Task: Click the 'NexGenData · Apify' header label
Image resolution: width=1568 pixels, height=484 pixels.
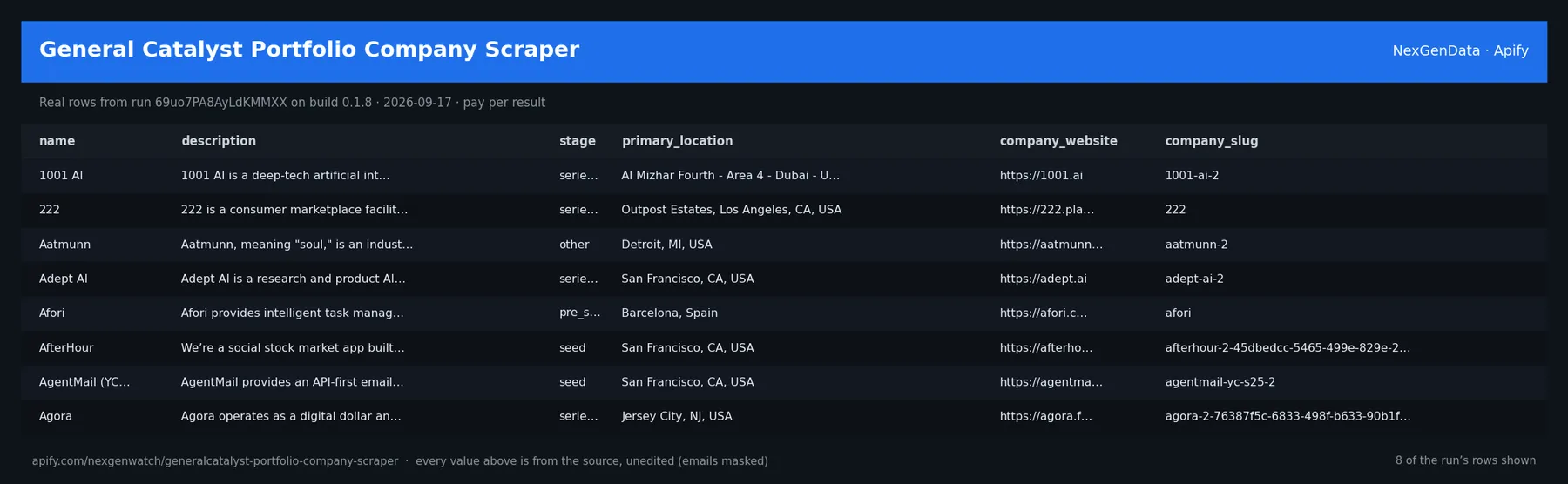Action: click(1461, 50)
